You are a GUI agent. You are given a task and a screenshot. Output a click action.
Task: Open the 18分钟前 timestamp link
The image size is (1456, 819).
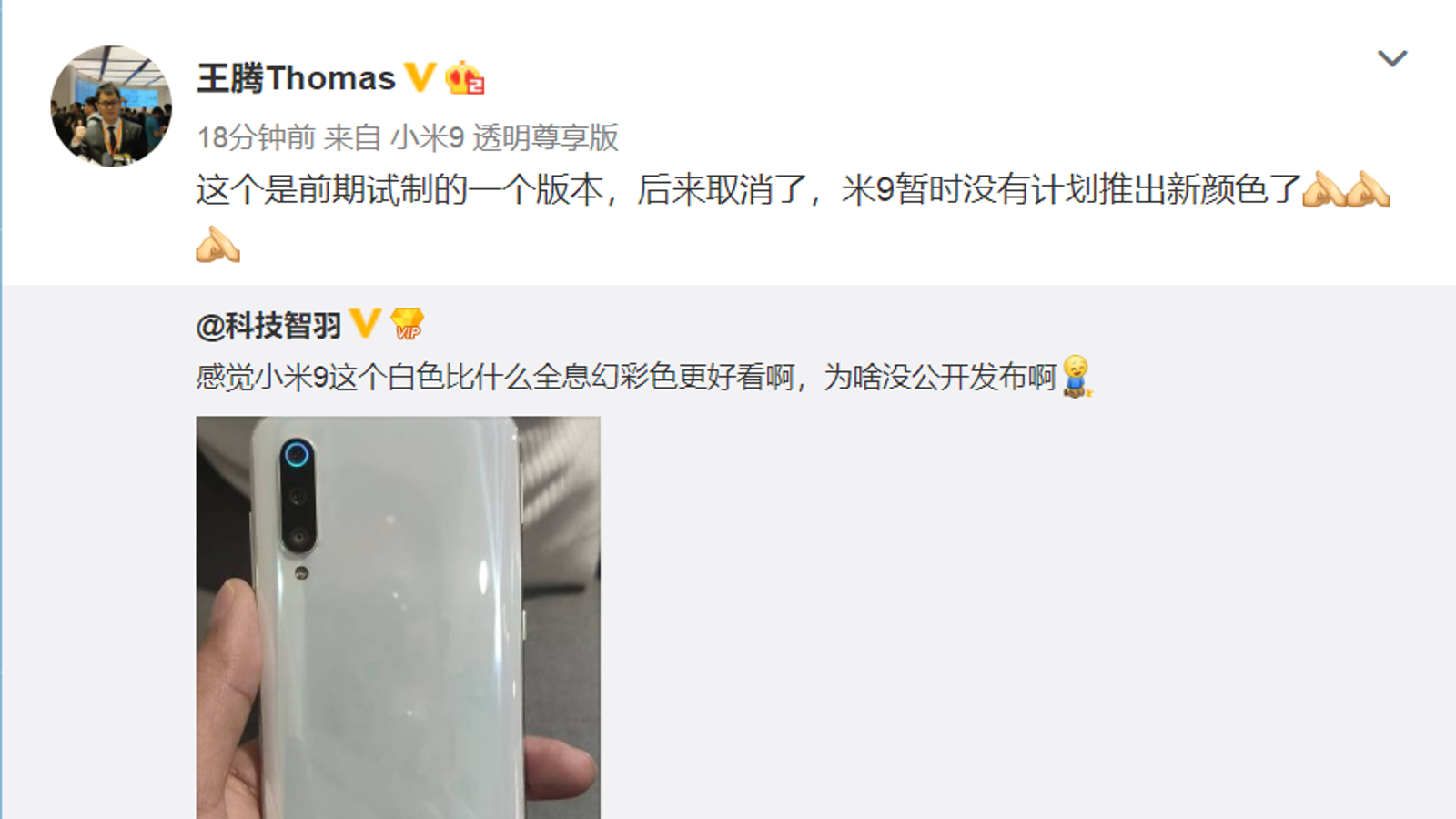(256, 137)
